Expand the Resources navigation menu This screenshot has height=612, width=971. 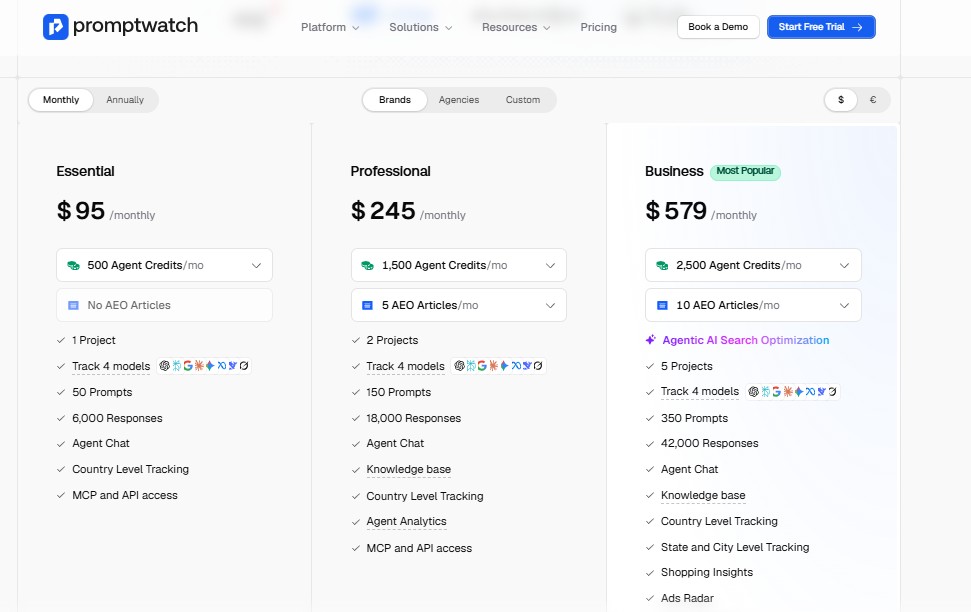coord(516,27)
